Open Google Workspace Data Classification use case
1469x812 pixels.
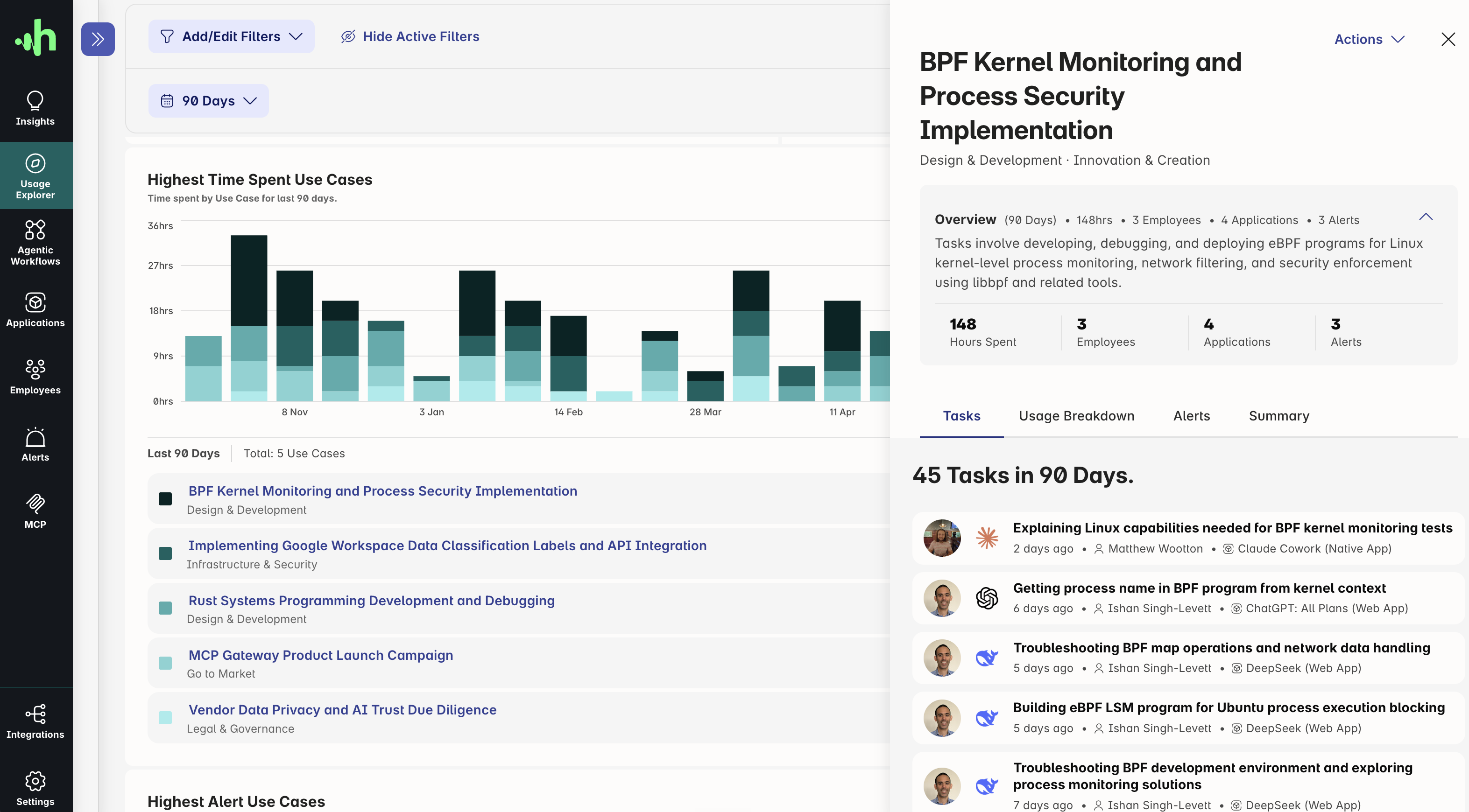[x=447, y=546]
